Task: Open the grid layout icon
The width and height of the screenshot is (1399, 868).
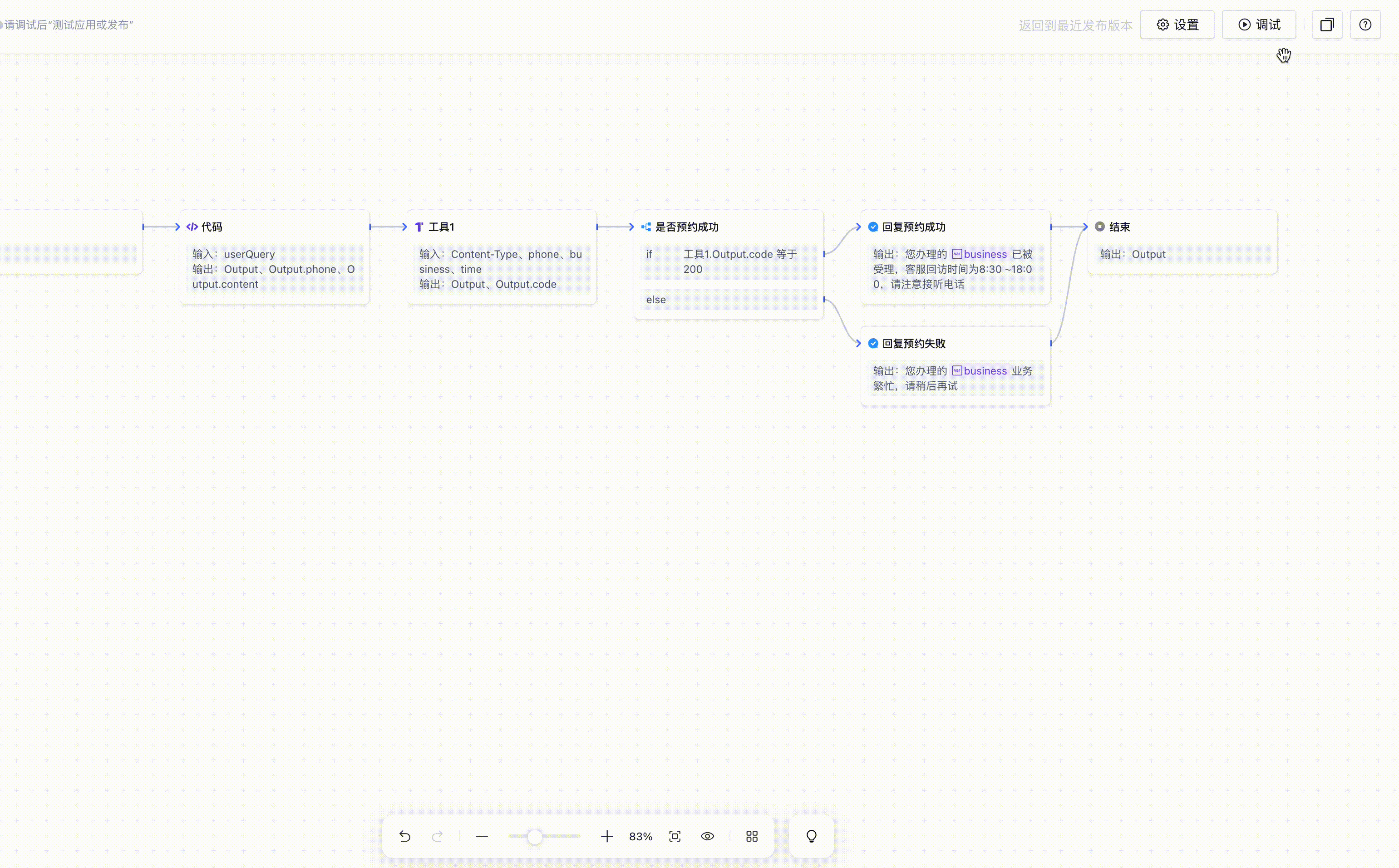Action: pos(752,836)
